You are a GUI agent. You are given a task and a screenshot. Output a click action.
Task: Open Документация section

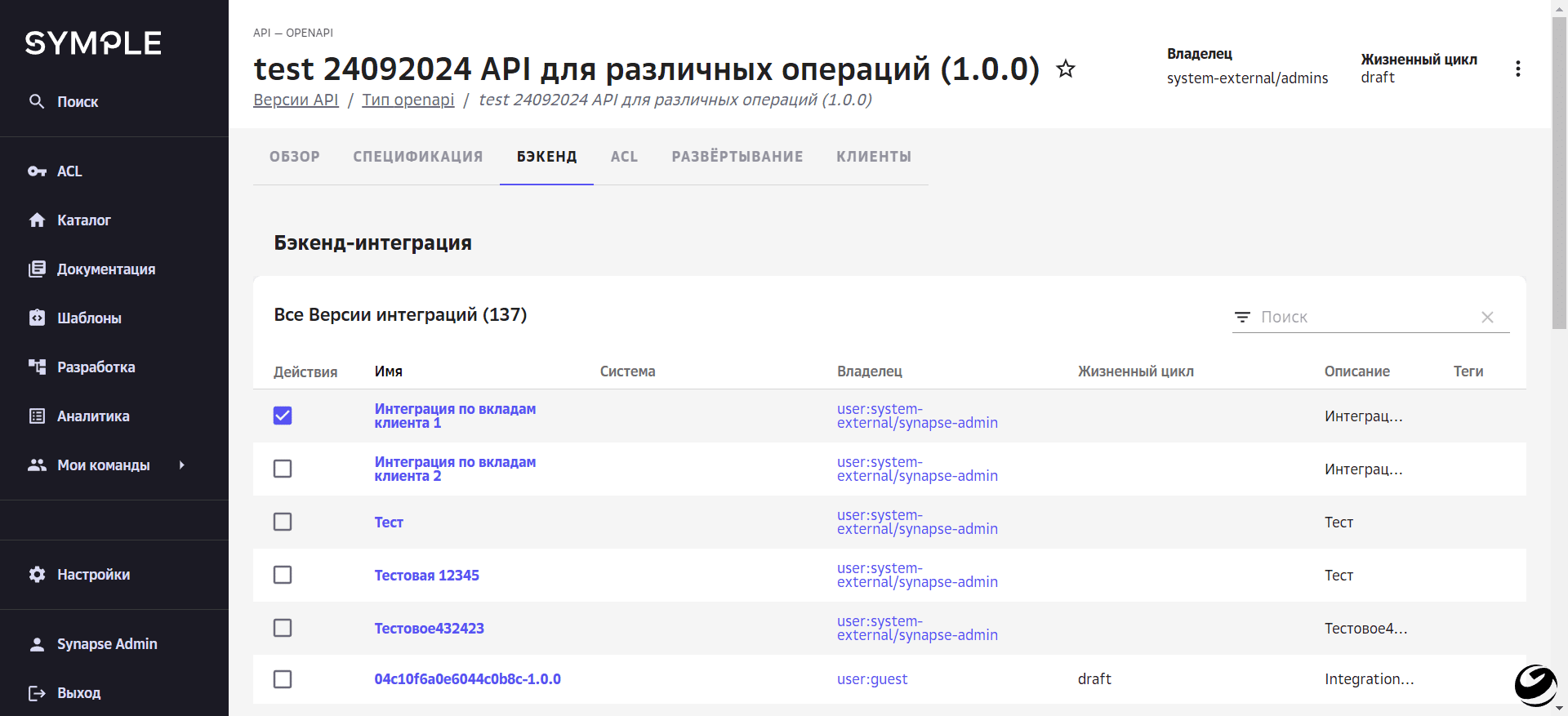[x=106, y=269]
